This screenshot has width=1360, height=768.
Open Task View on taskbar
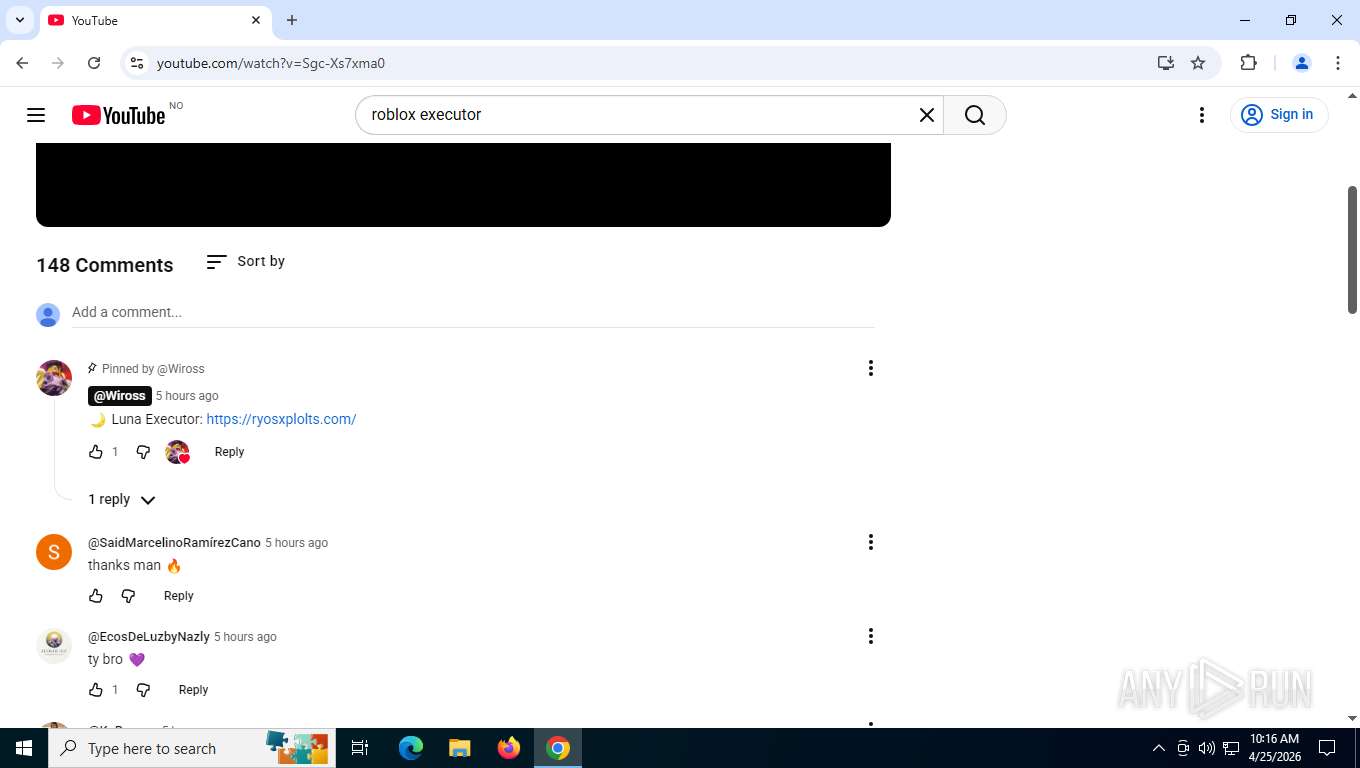click(360, 748)
